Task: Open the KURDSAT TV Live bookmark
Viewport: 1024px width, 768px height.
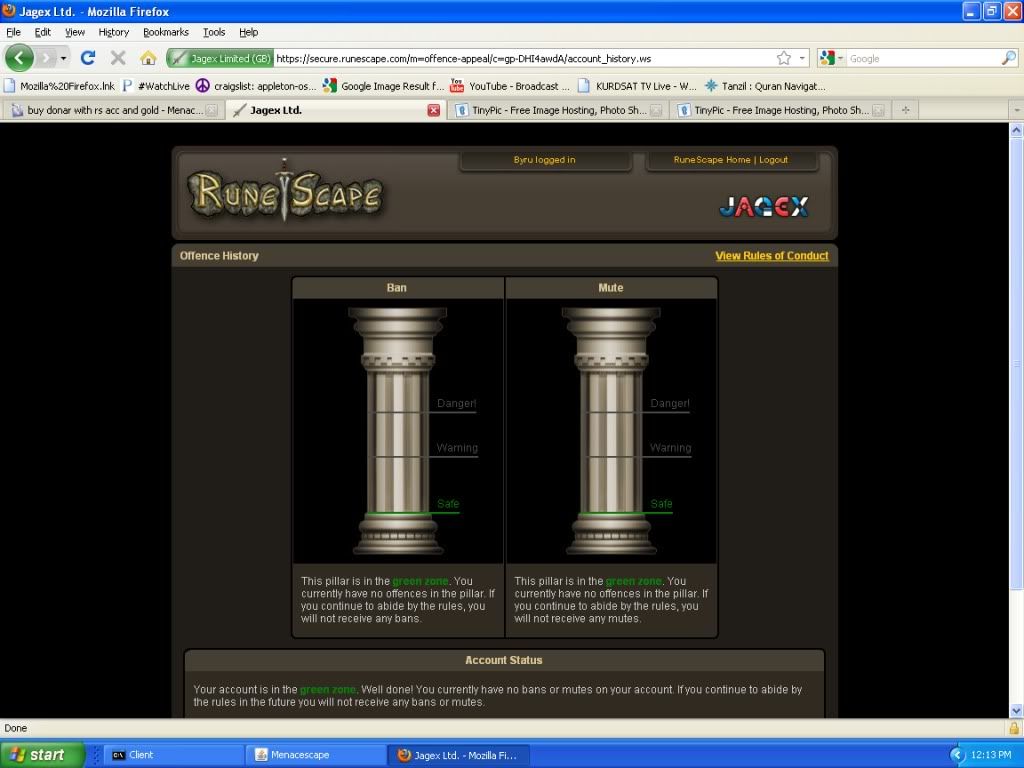Action: [x=637, y=86]
